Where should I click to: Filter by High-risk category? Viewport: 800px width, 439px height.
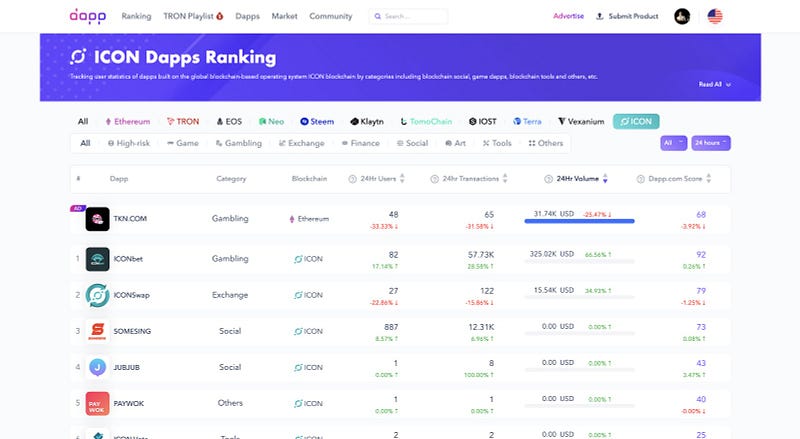click(x=129, y=143)
